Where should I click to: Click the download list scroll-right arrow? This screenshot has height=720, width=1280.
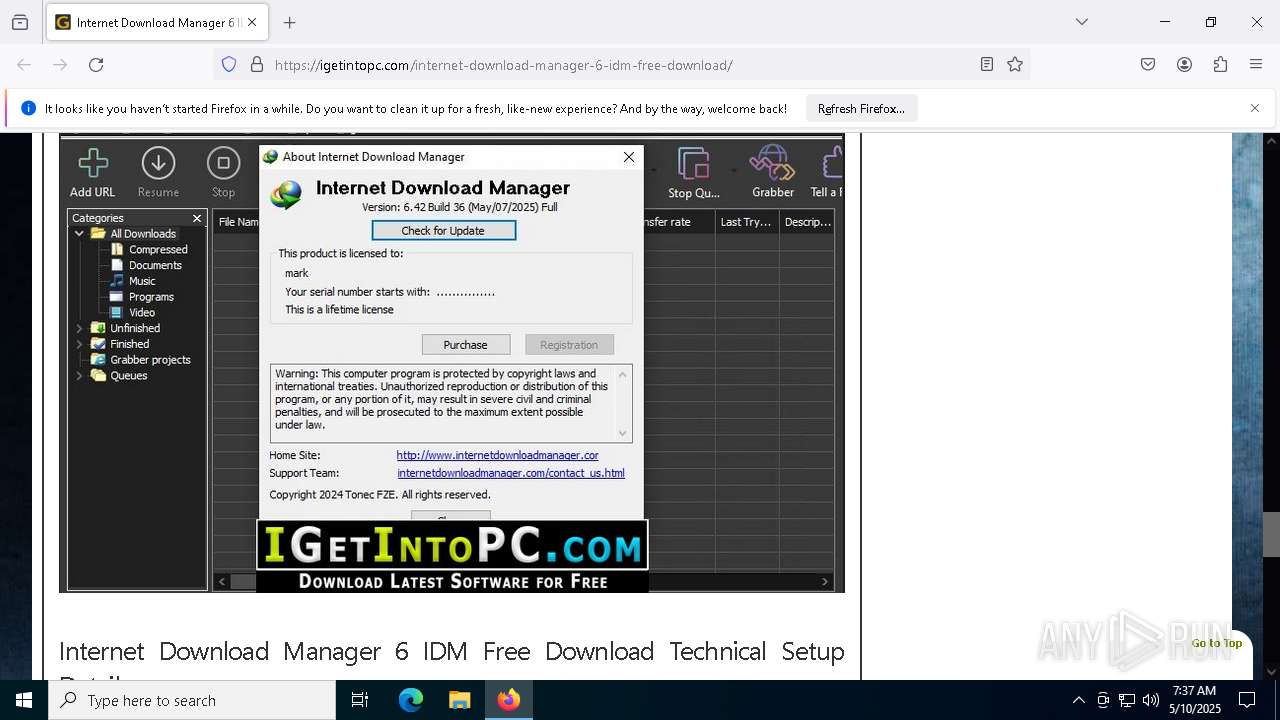(825, 581)
